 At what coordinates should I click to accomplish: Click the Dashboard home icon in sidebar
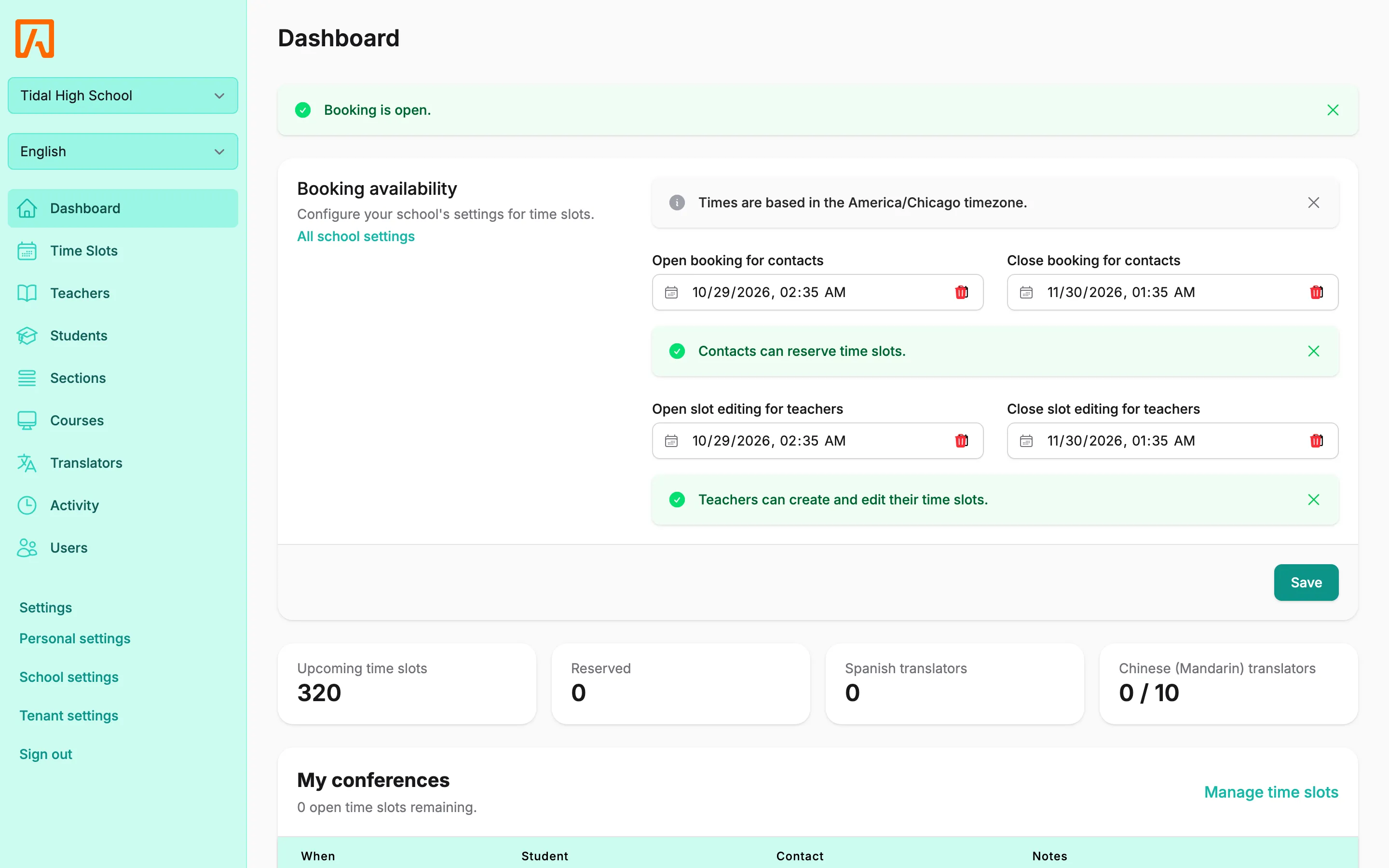tap(27, 208)
